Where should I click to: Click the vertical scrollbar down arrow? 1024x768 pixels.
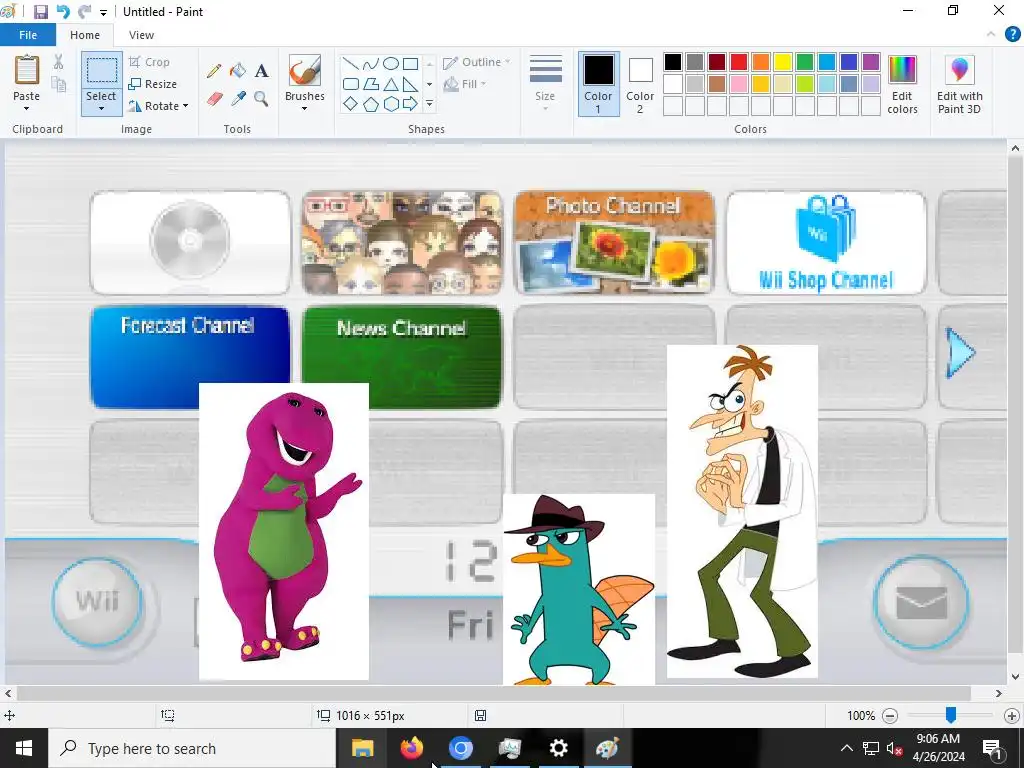[x=1015, y=677]
